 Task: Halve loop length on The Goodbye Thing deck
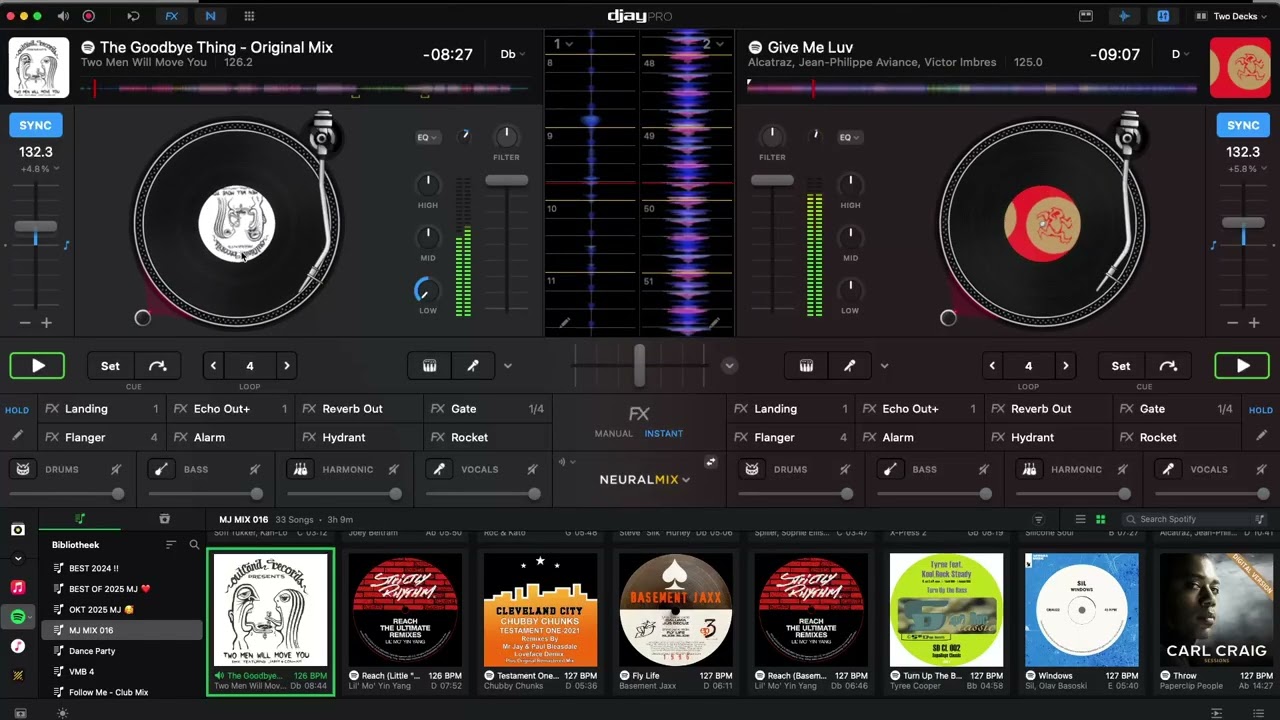[x=213, y=366]
